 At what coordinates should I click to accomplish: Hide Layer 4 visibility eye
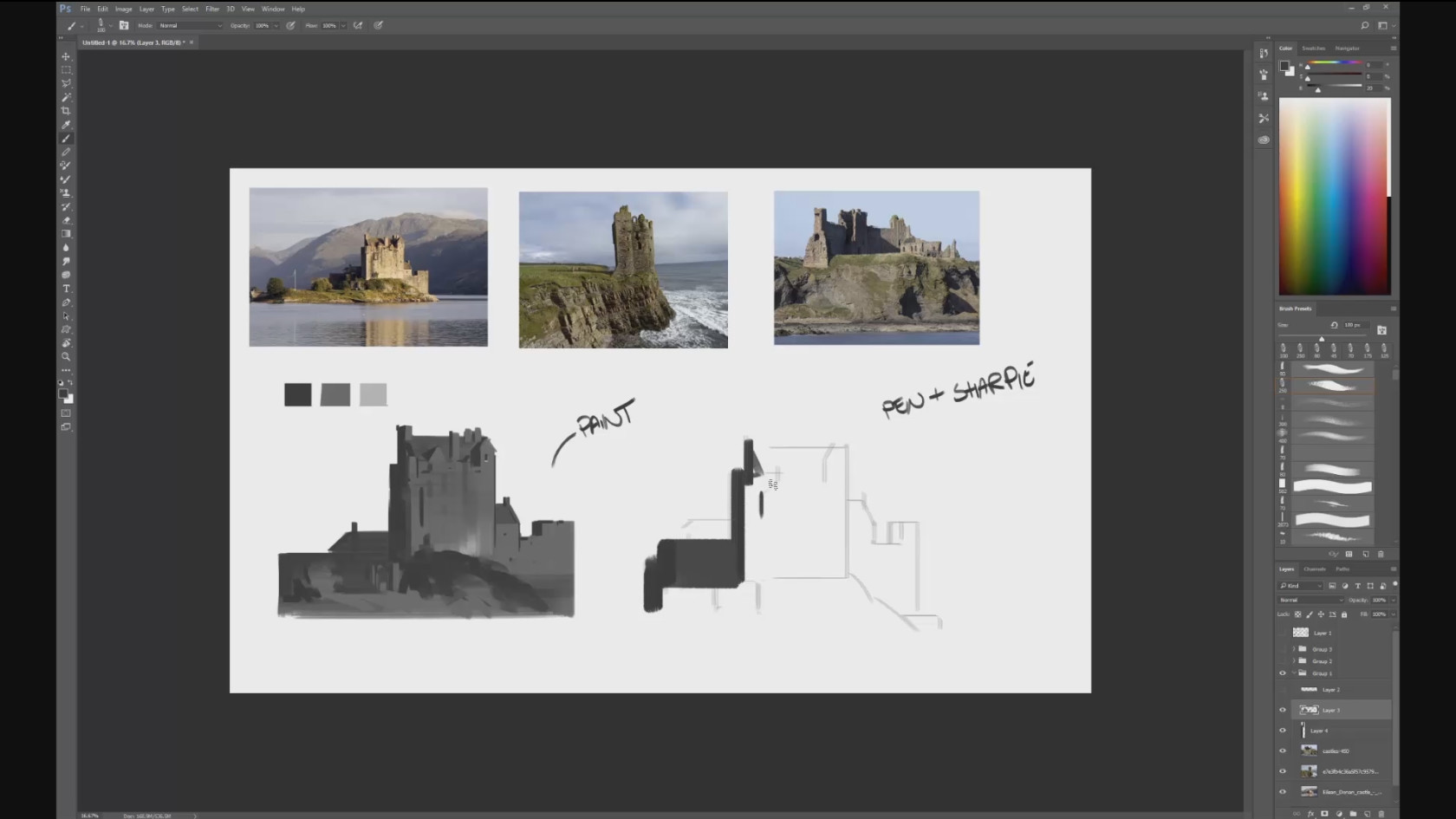pyautogui.click(x=1283, y=731)
